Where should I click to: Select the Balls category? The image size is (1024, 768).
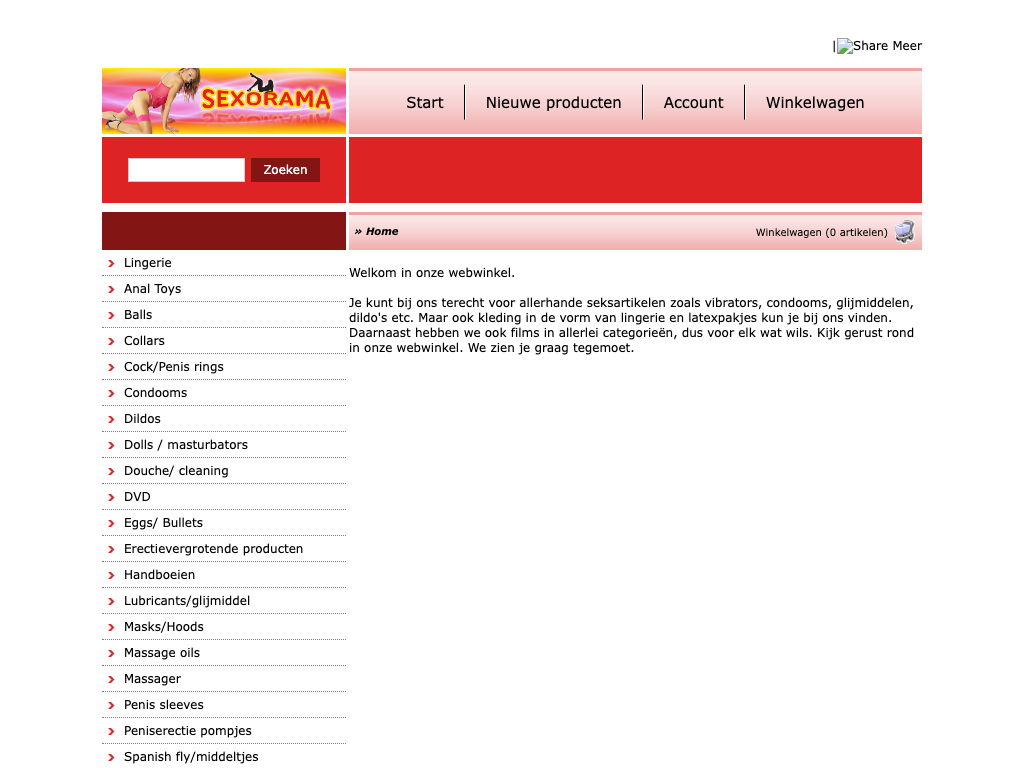138,315
